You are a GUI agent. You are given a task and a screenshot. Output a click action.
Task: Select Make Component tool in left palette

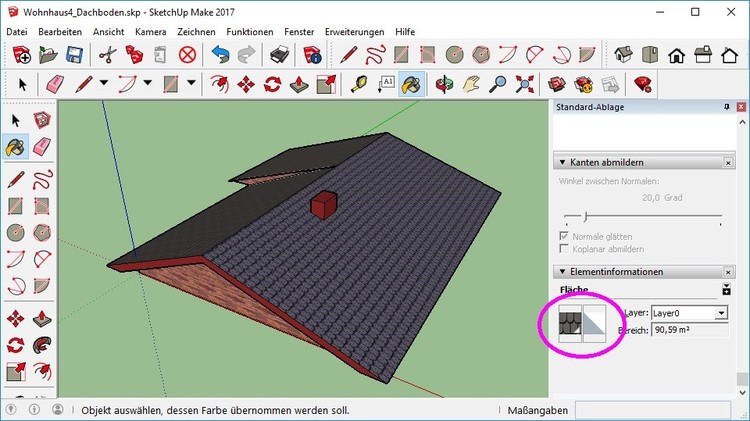(x=42, y=120)
